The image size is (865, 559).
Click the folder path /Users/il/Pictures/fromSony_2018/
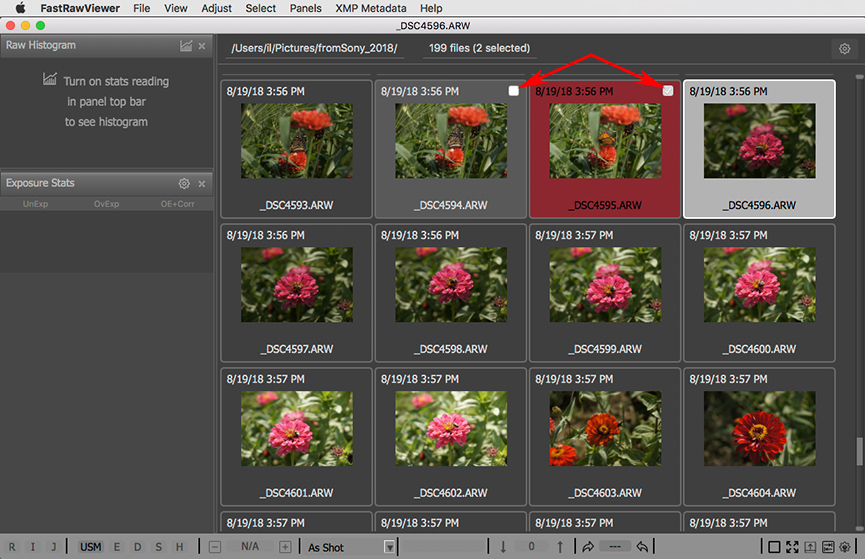[313, 48]
